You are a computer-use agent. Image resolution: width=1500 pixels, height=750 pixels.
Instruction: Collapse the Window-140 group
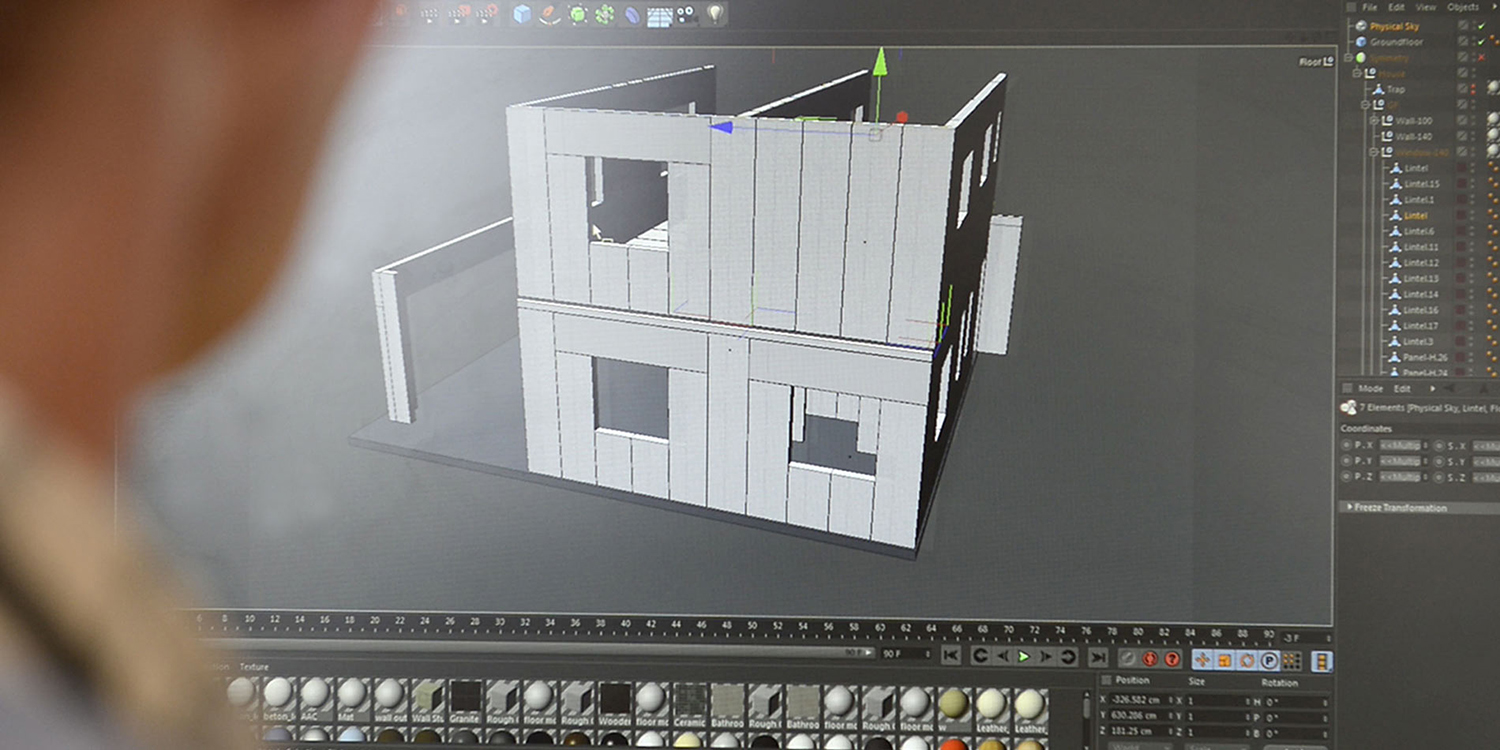1374,152
